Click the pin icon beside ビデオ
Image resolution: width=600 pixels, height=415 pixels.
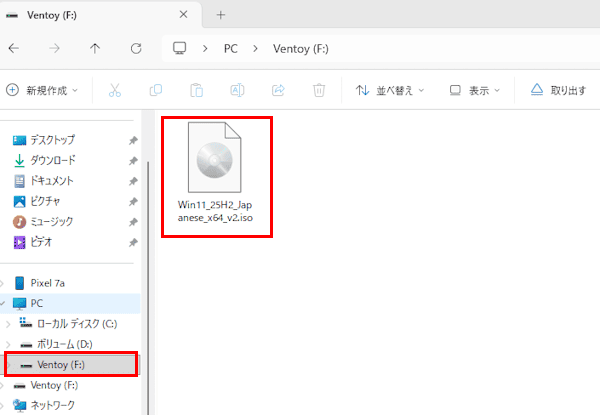pyautogui.click(x=133, y=242)
